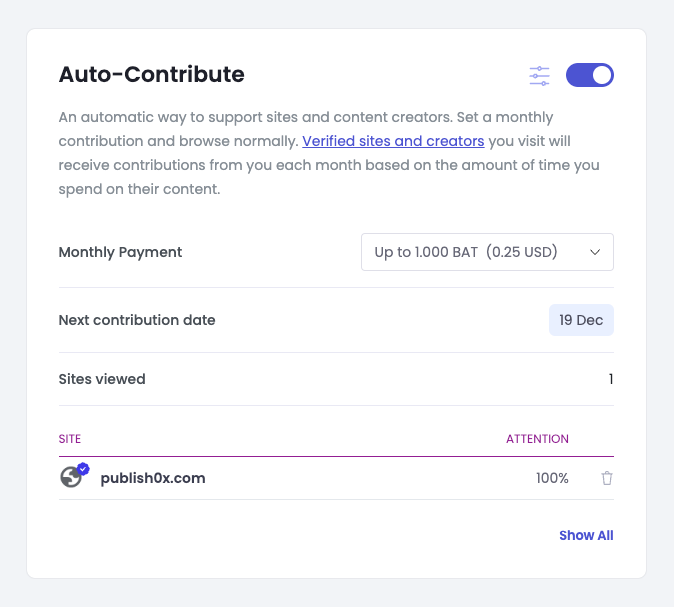
Task: Click the chevron arrow in Monthly Payment box
Action: coord(595,252)
